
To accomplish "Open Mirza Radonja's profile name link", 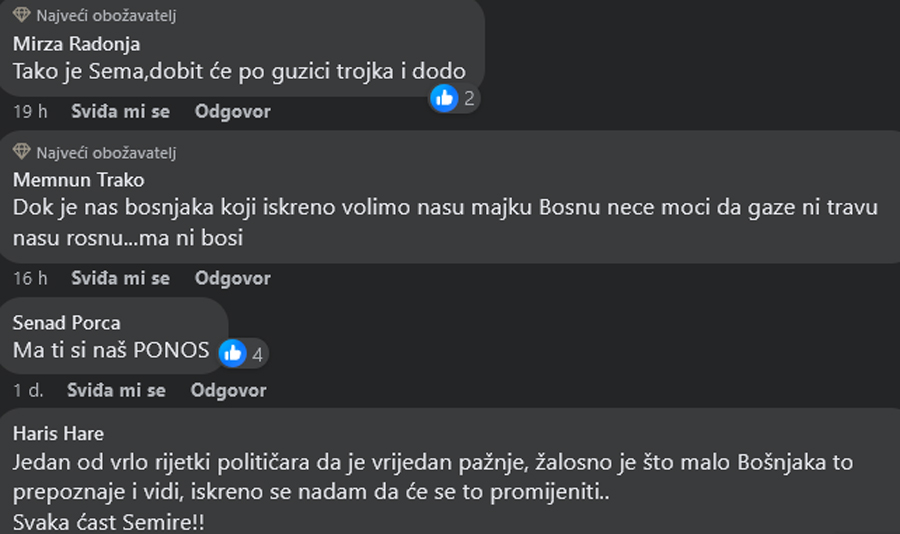I will click(76, 44).
